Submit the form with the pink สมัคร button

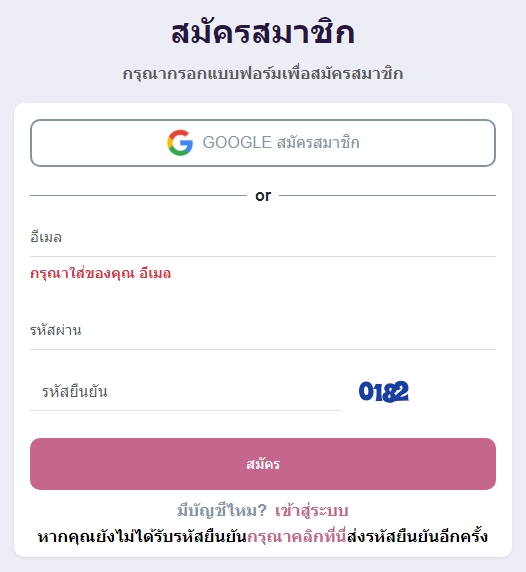[x=263, y=464]
